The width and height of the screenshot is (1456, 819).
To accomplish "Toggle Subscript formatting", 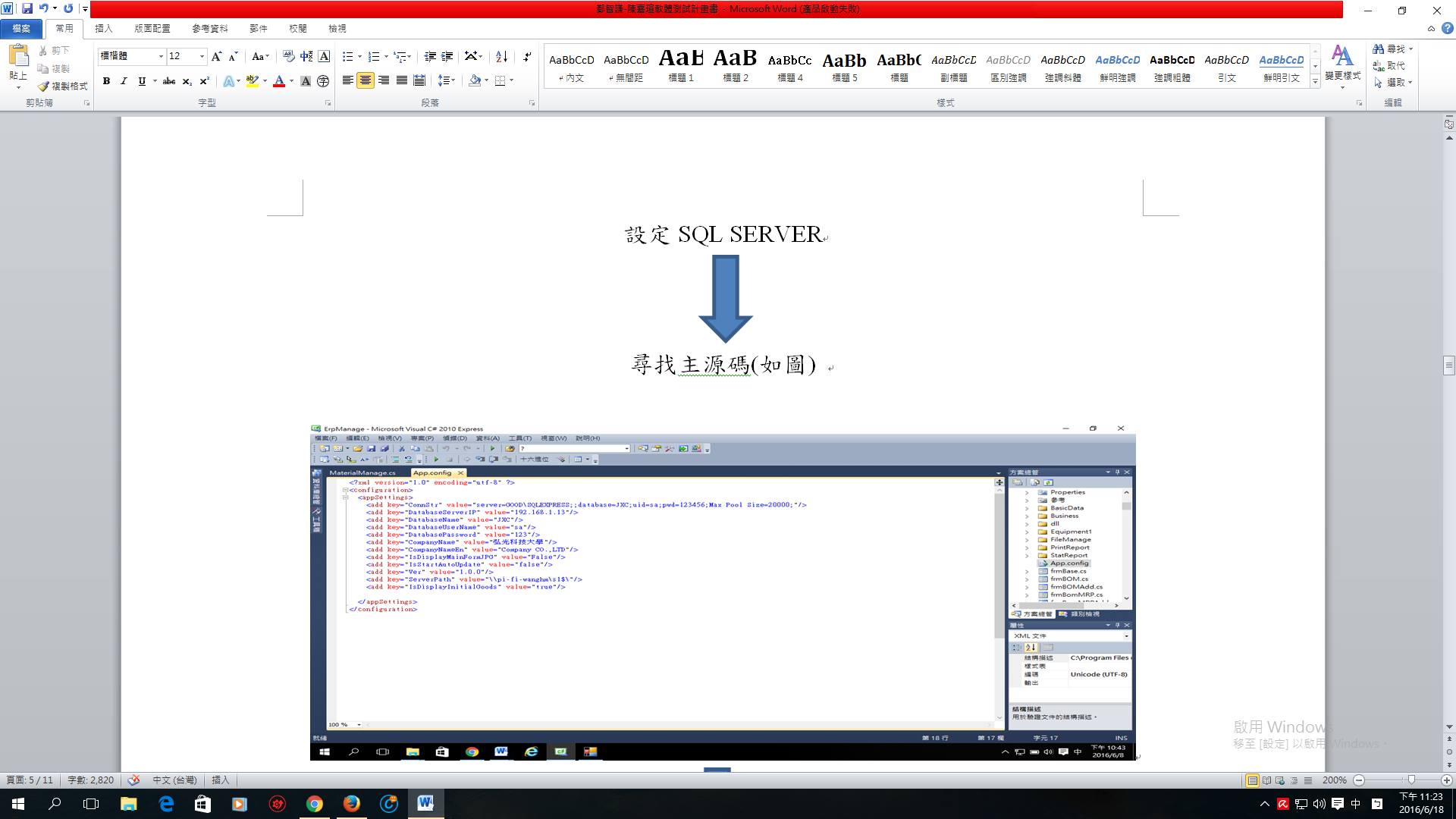I will pos(187,81).
